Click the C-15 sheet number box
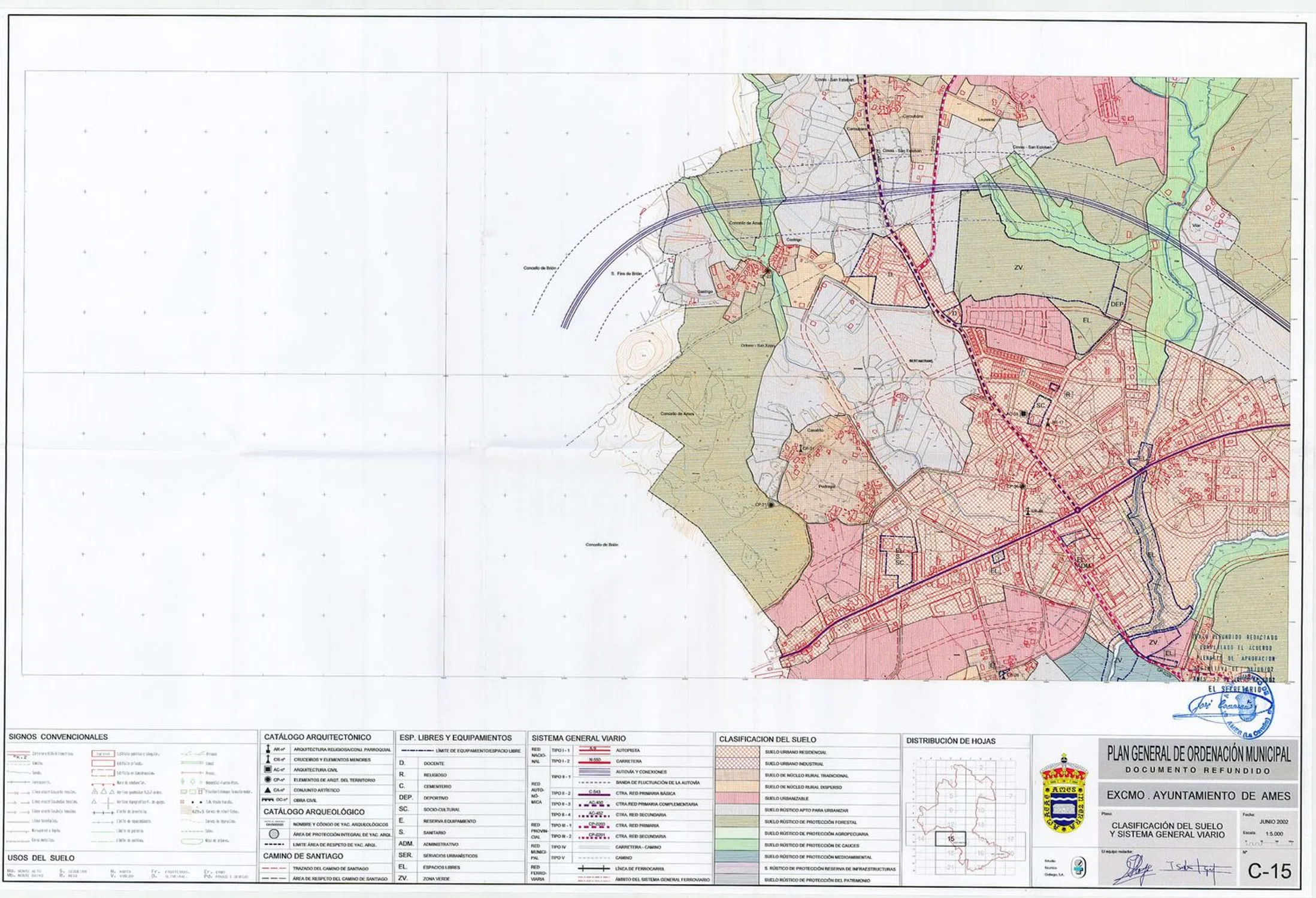 [x=1269, y=872]
